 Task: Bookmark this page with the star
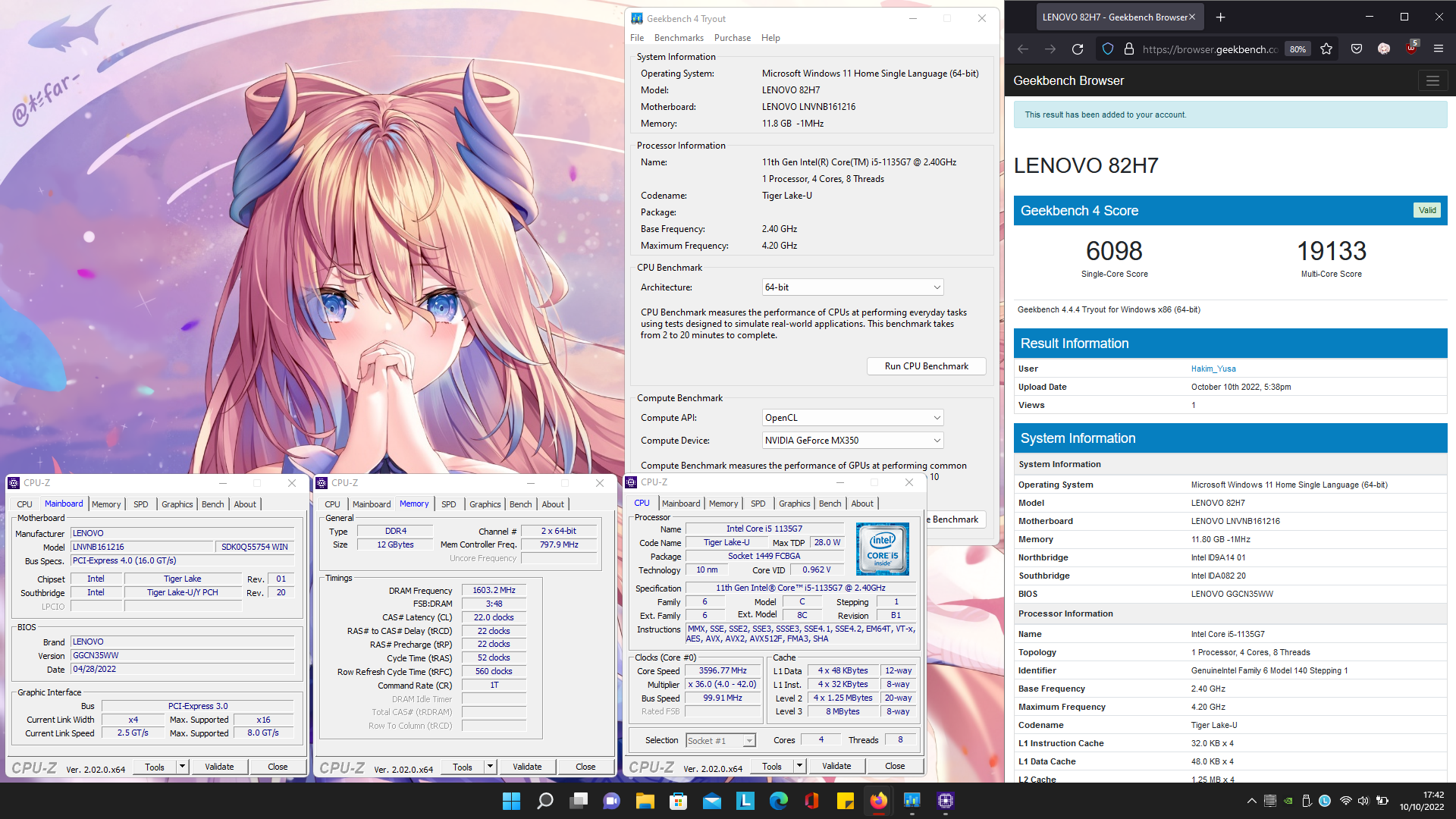click(x=1326, y=49)
